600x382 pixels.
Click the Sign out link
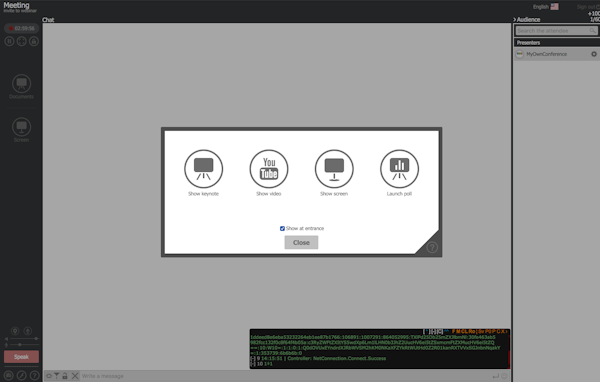click(x=588, y=7)
